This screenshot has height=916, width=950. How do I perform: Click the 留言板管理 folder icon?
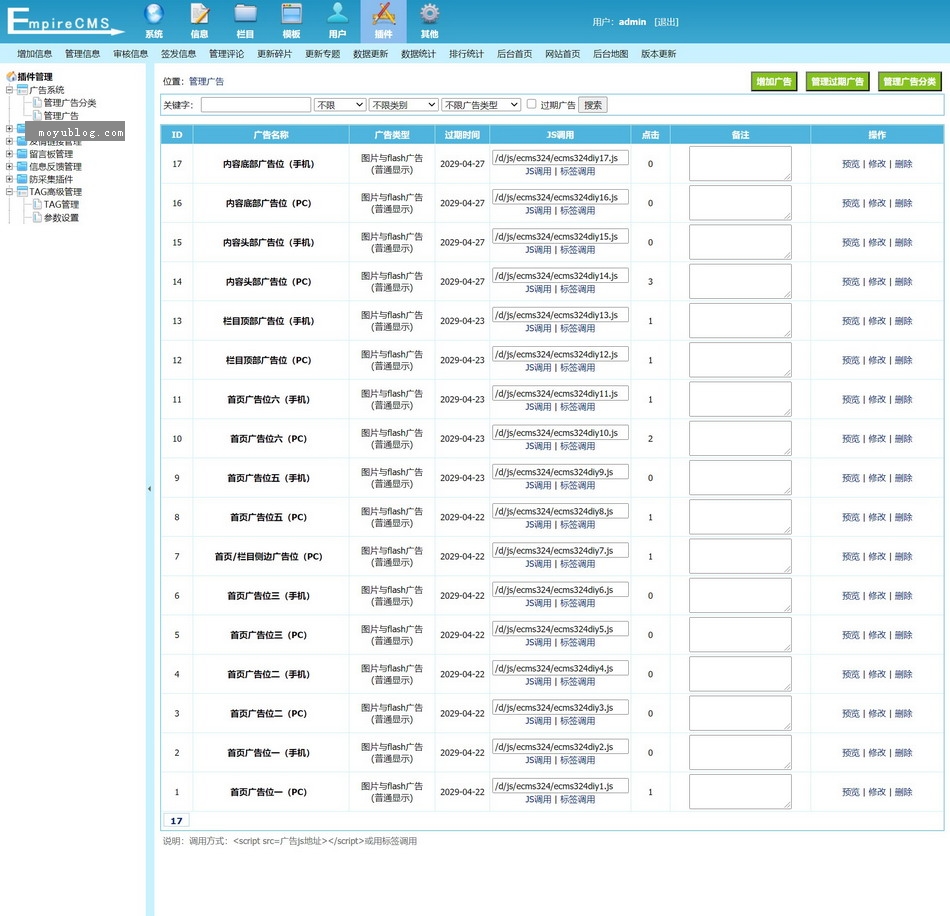point(22,154)
